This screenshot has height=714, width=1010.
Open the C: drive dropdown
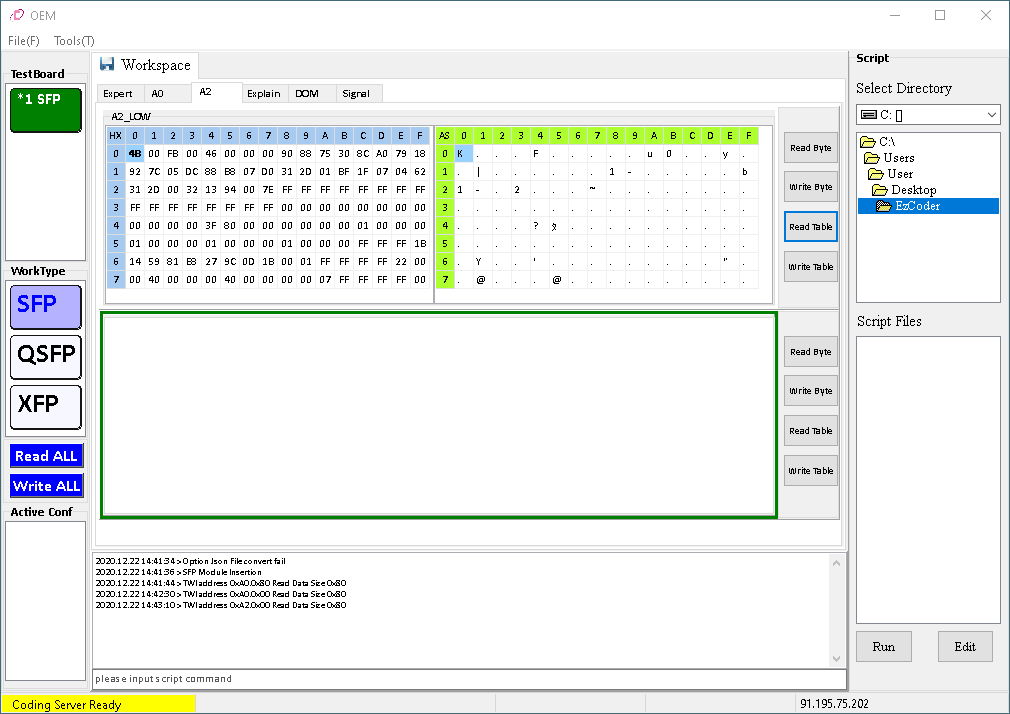pos(990,115)
